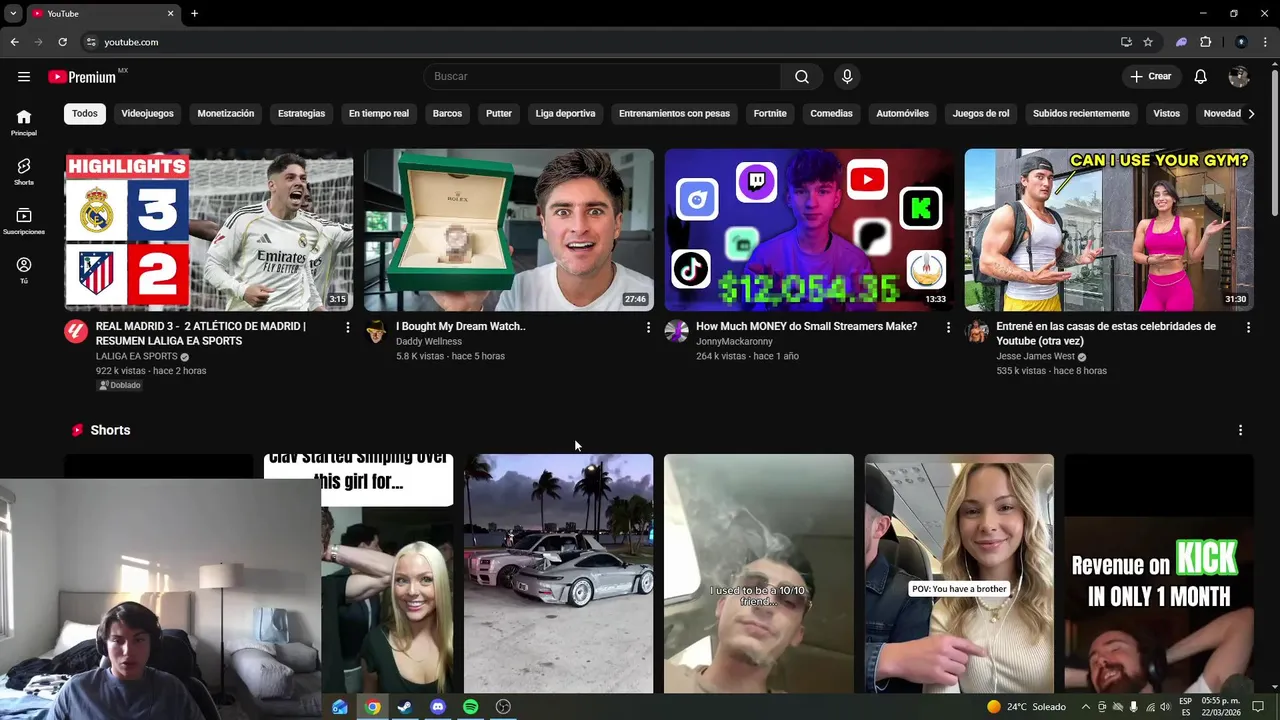Open the POV You have a brother short
Screen dimensions: 1280x720
pyautogui.click(x=959, y=573)
